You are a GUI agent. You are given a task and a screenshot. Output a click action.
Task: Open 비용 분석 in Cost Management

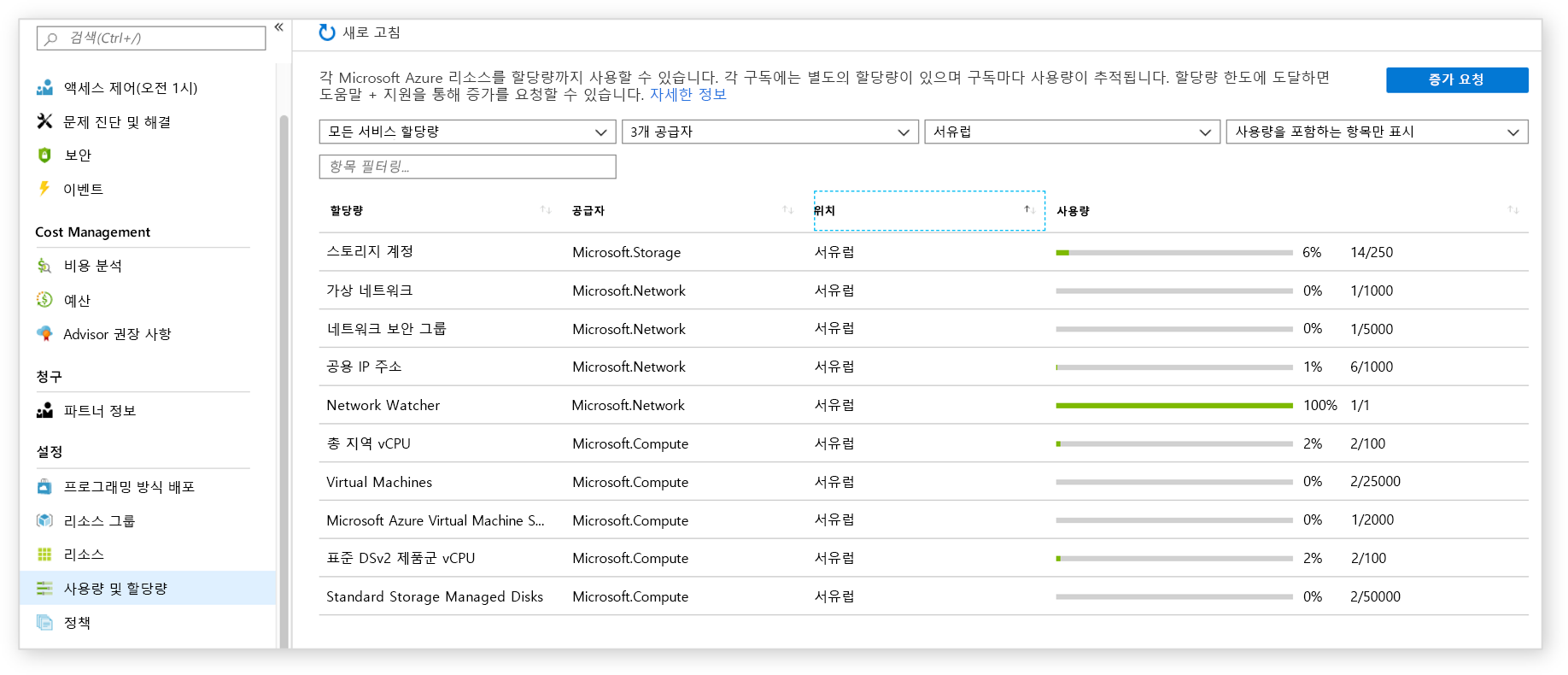[93, 266]
